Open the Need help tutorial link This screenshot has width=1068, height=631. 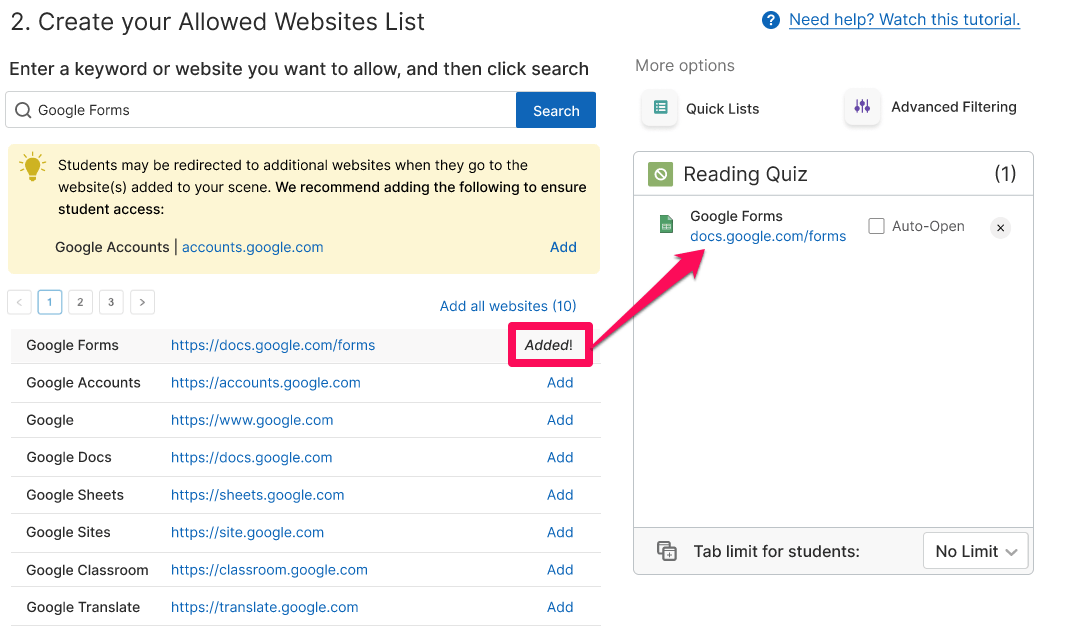tap(904, 20)
